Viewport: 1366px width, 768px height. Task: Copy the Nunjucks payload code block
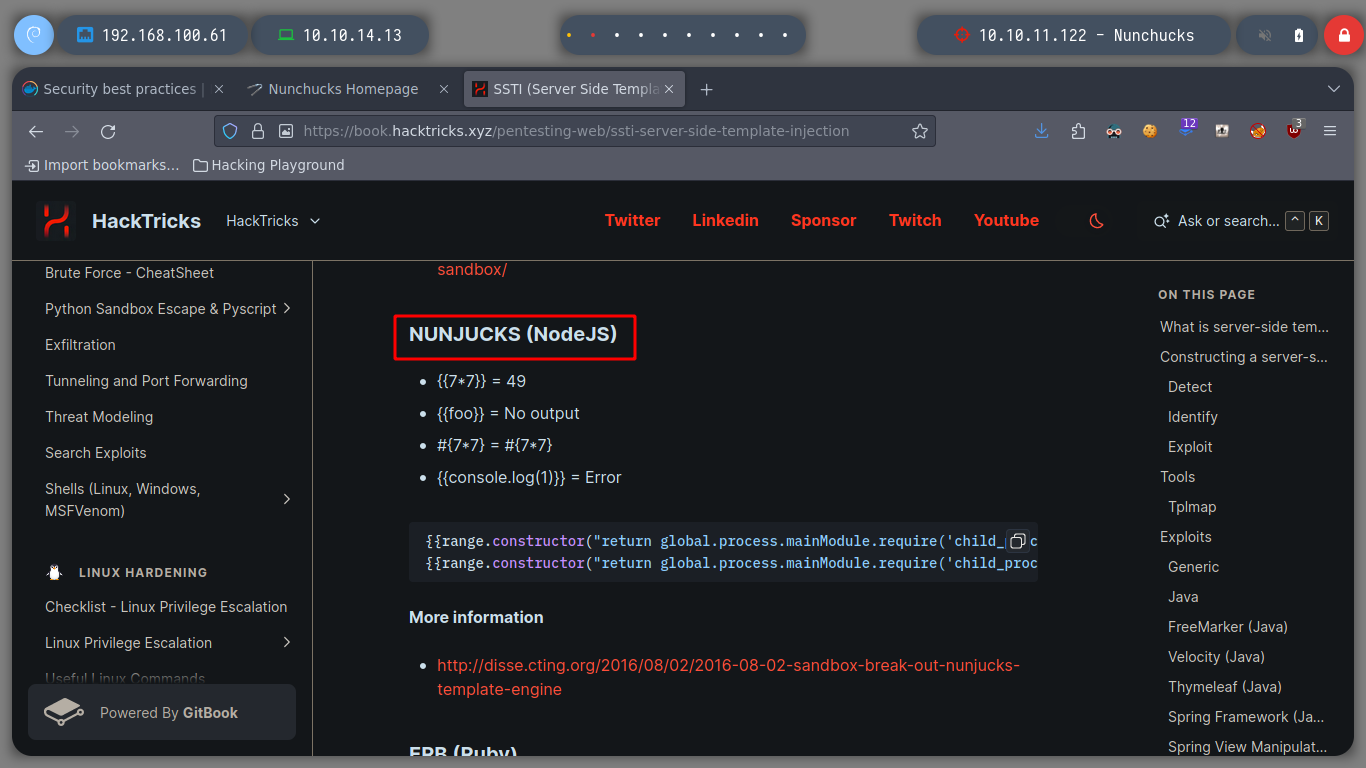click(x=1017, y=541)
